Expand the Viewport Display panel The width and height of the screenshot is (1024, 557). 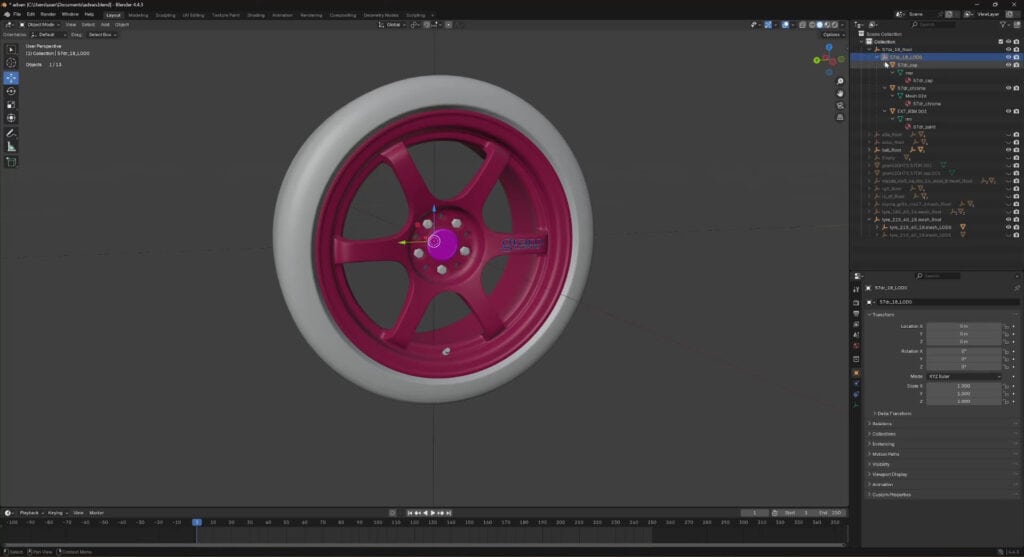888,474
